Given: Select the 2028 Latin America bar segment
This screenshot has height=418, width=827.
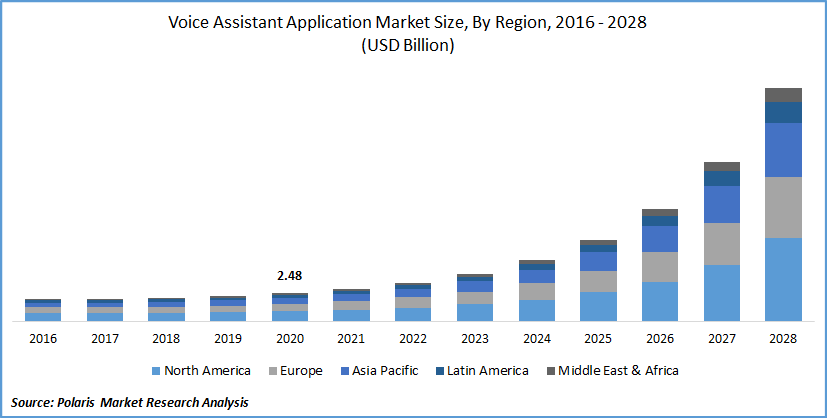Looking at the screenshot, I should (x=783, y=112).
